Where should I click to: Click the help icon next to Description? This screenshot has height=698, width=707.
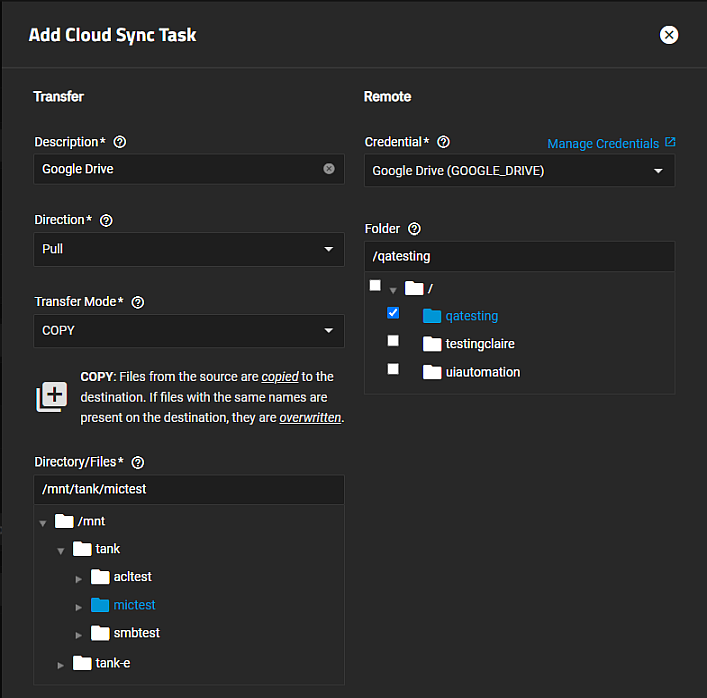click(x=121, y=142)
